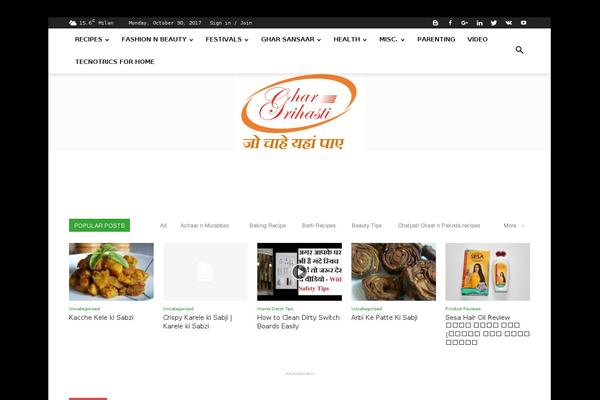Image resolution: width=600 pixels, height=400 pixels.
Task: Click the Product Reviews category label
Action: pyautogui.click(x=463, y=309)
